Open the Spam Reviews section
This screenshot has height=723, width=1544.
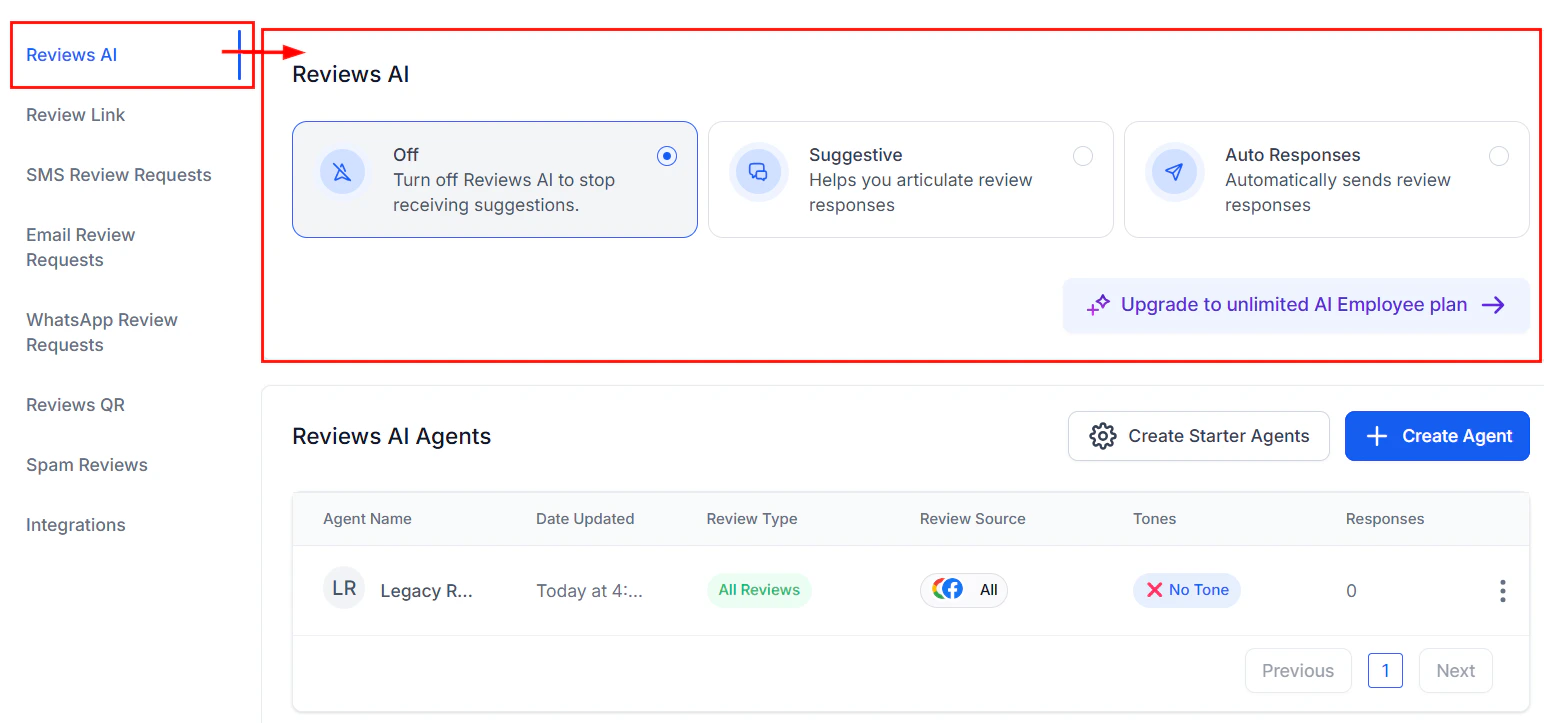point(86,464)
